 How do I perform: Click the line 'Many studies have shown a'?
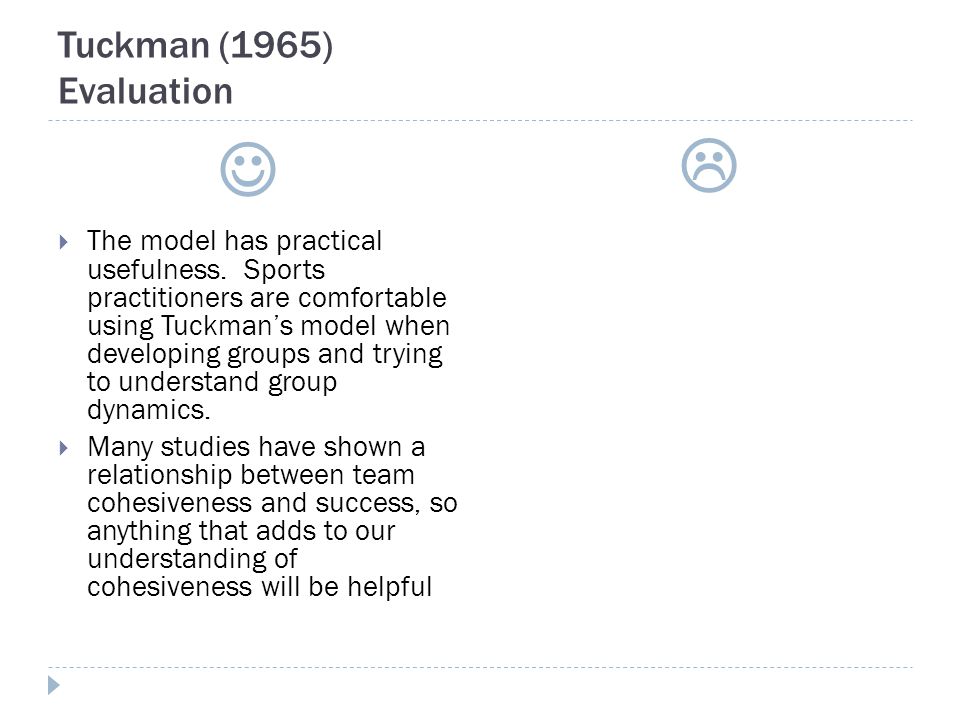(256, 446)
